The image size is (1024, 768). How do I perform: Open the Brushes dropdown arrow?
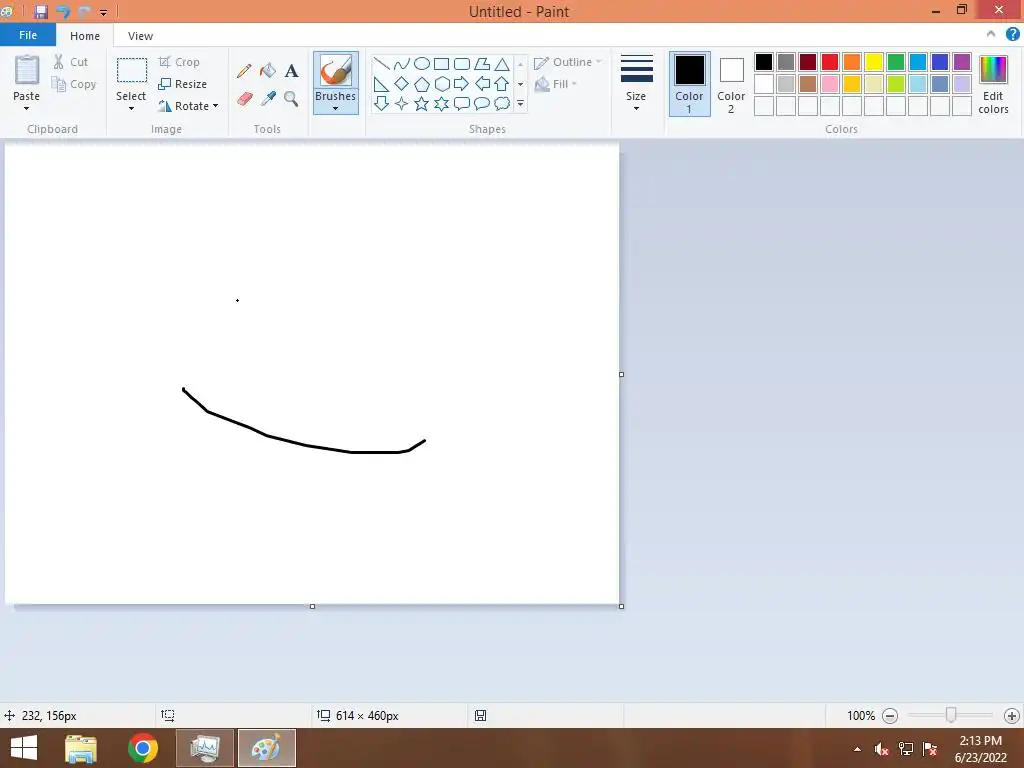(335, 108)
